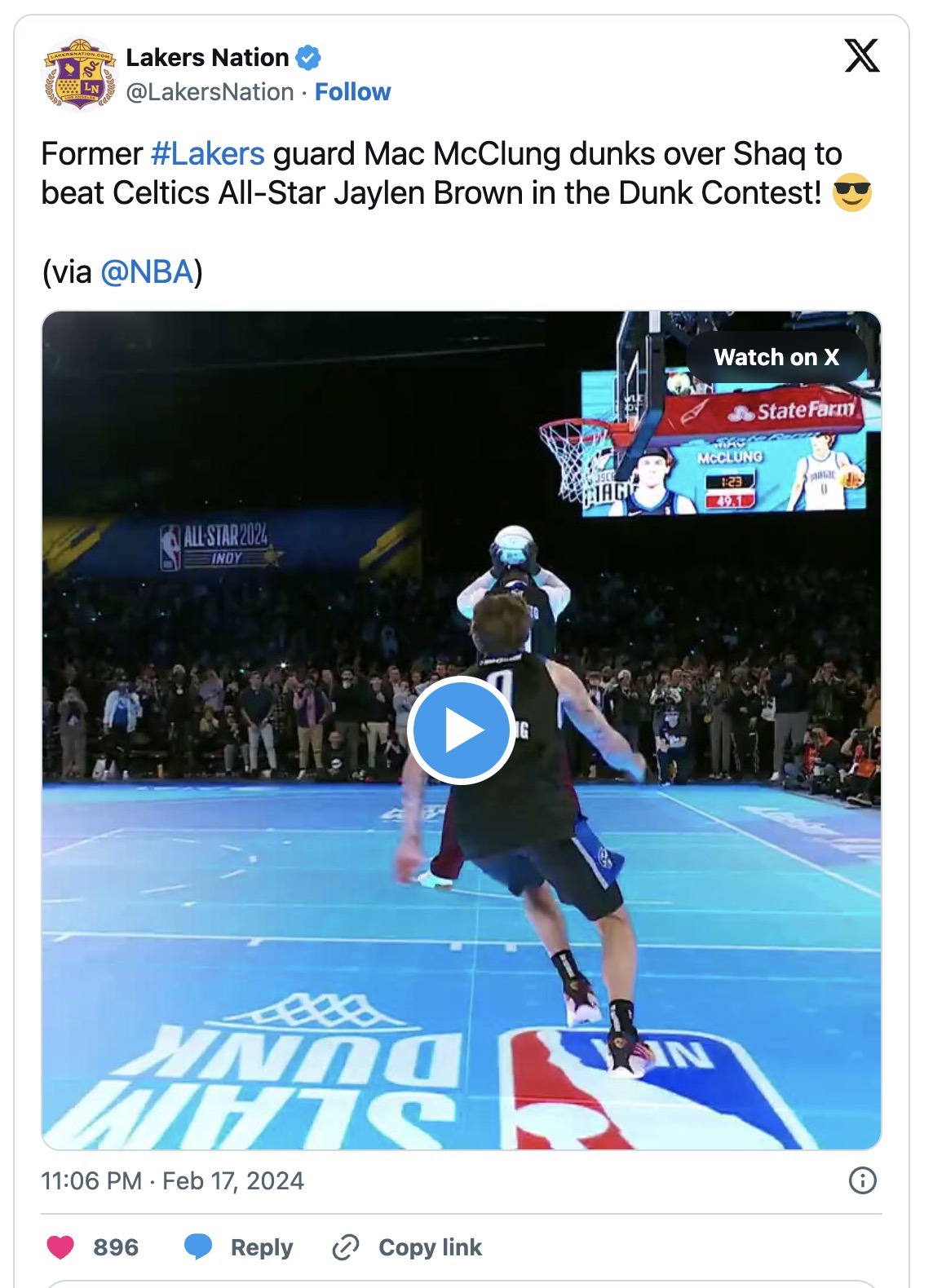Click the Copy link text

coord(430,1247)
